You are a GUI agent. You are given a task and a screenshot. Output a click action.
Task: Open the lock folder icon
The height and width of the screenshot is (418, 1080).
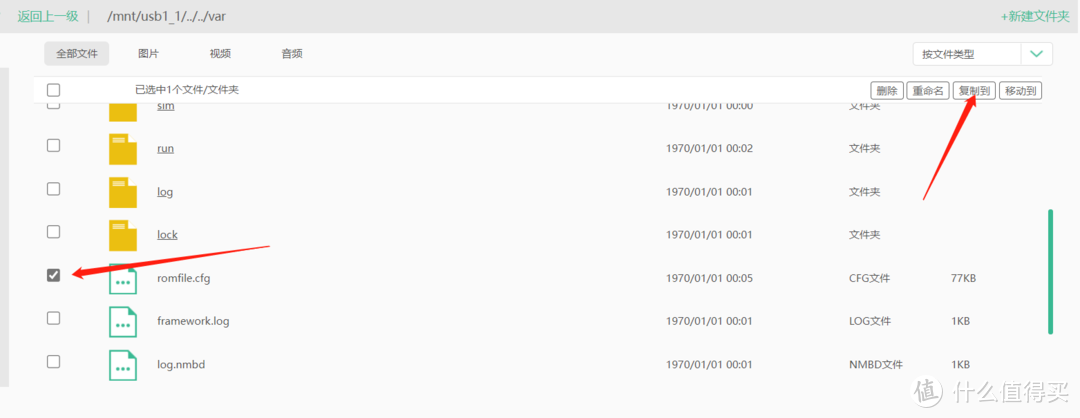(123, 235)
